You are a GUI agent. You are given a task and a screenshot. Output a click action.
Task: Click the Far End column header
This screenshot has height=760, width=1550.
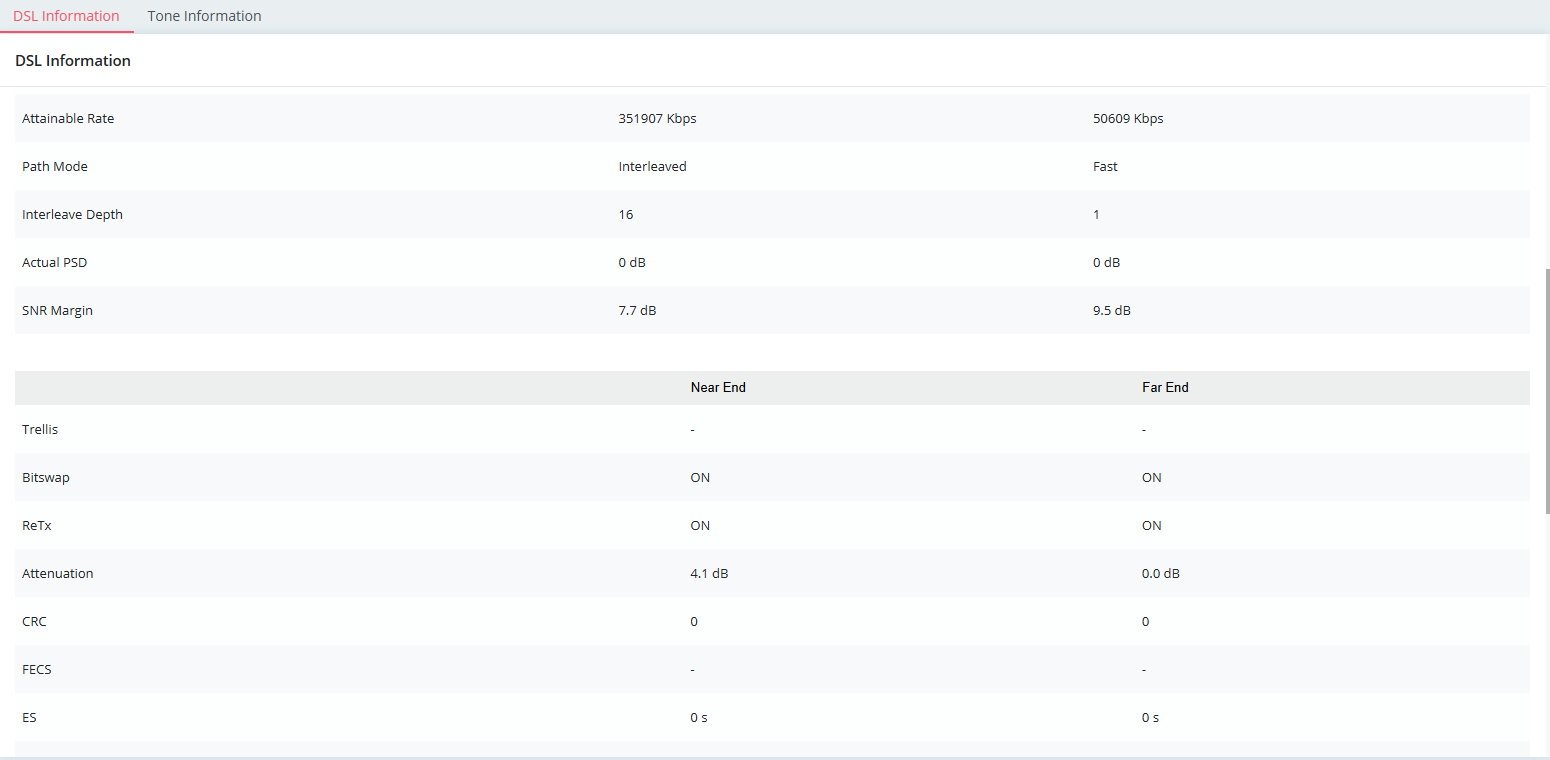[x=1165, y=387]
